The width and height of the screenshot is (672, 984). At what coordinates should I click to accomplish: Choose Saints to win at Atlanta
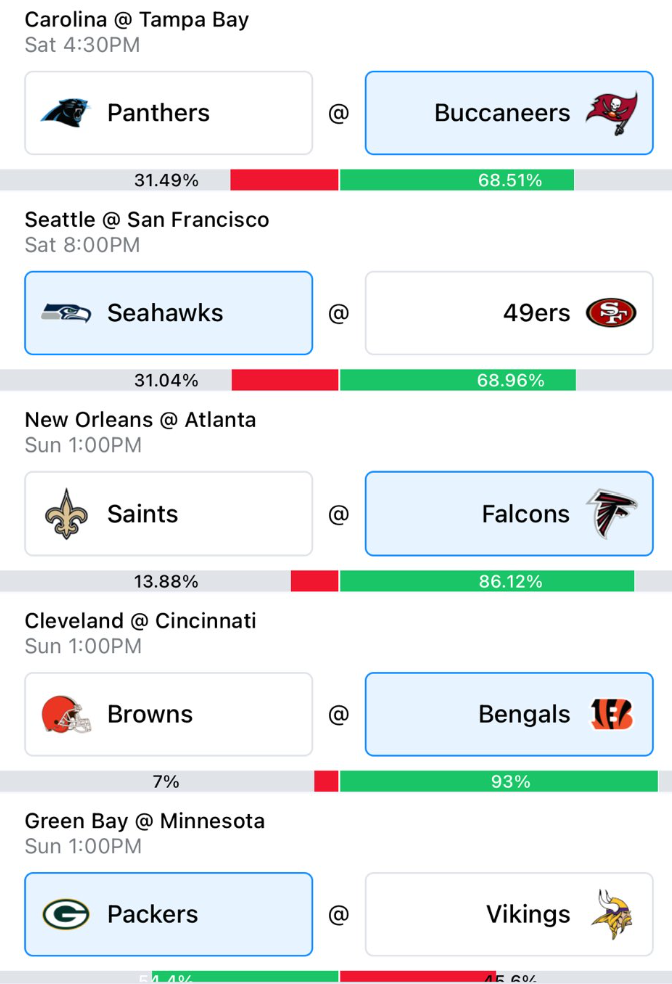(169, 514)
